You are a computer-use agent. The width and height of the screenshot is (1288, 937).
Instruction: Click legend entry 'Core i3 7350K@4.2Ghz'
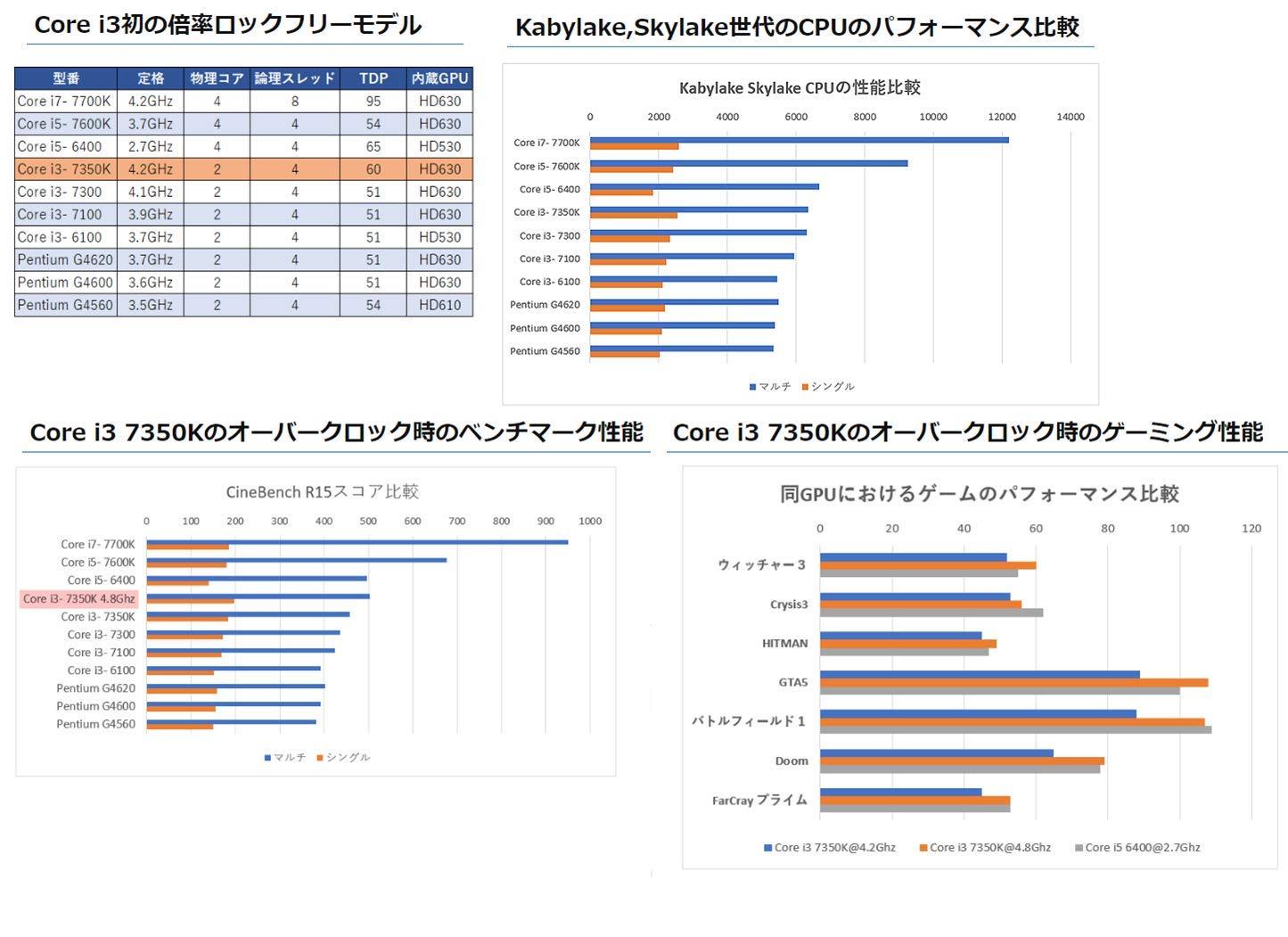830,848
